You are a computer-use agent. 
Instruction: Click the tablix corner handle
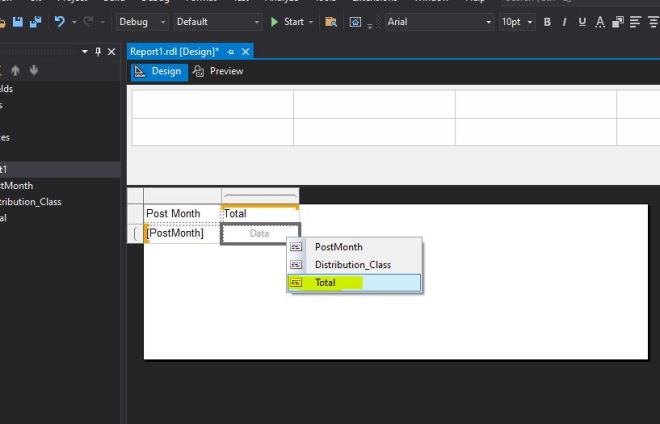pos(136,196)
